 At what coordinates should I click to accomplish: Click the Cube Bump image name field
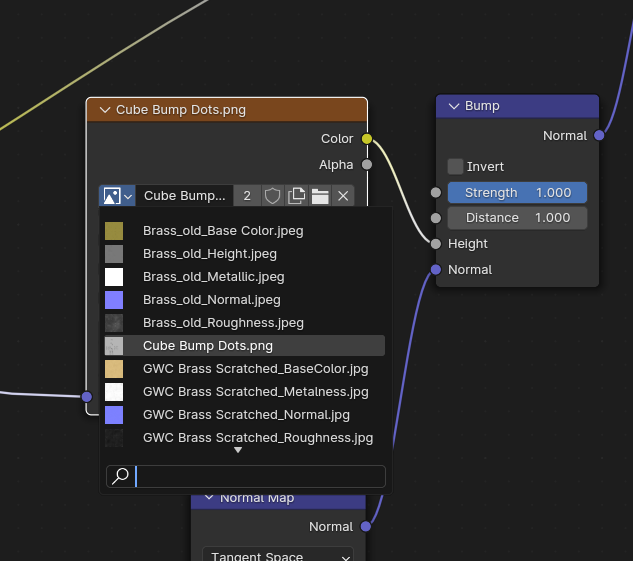tap(184, 196)
